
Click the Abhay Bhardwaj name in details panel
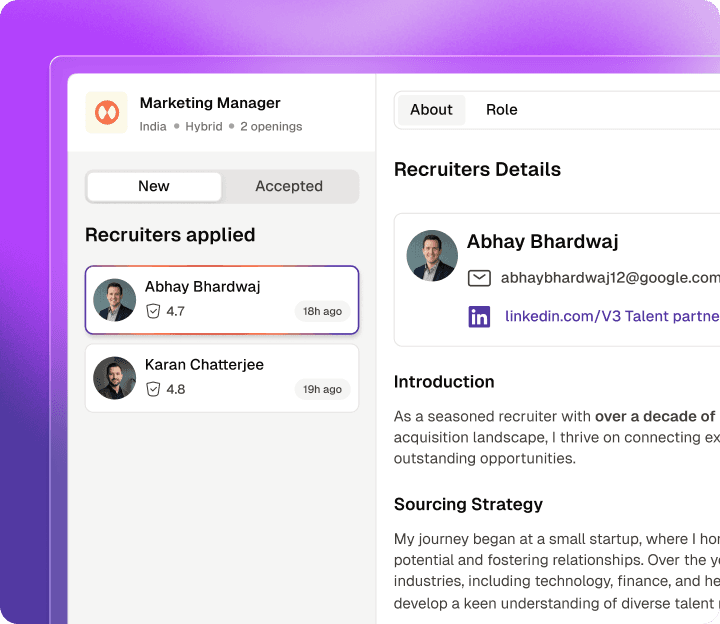(x=542, y=242)
